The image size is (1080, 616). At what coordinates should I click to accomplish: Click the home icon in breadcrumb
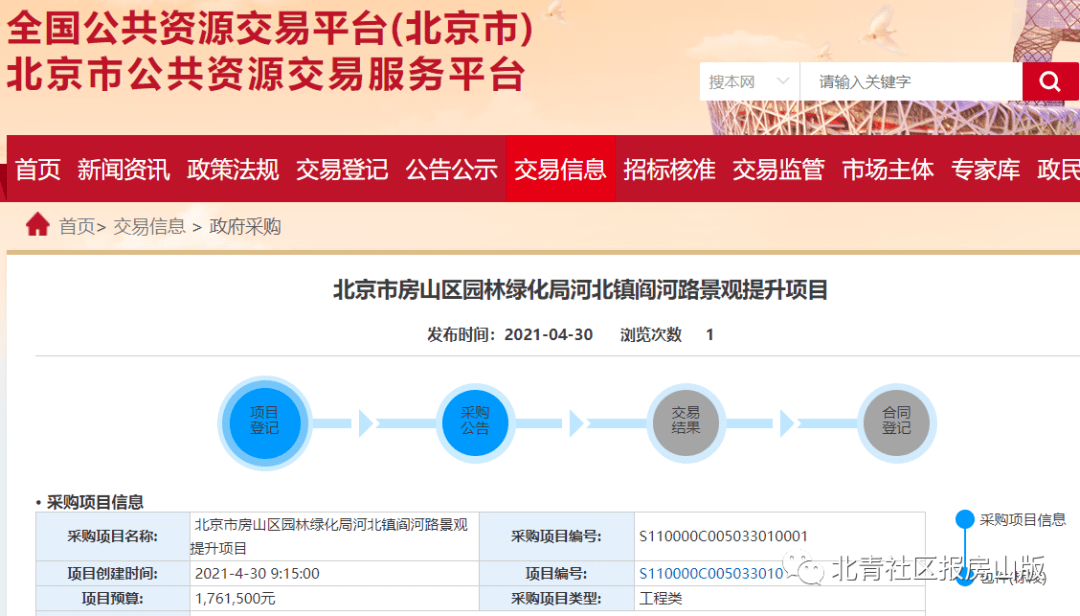(x=38, y=225)
